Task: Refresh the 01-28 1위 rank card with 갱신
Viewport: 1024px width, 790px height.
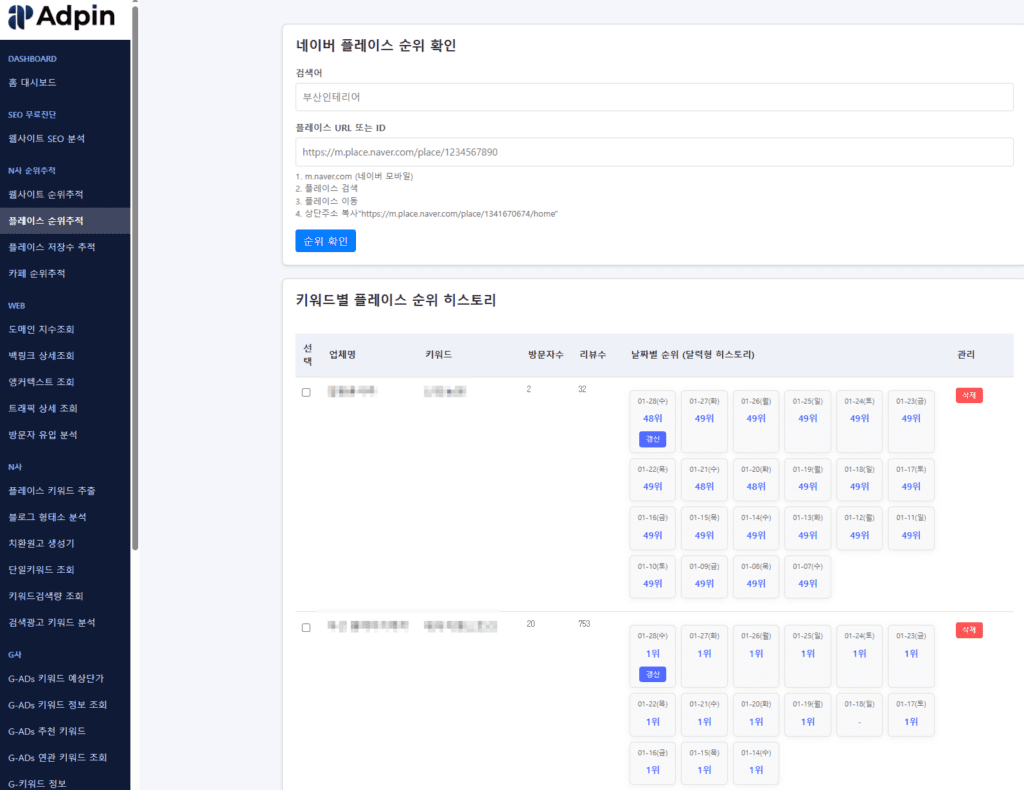Action: click(652, 674)
